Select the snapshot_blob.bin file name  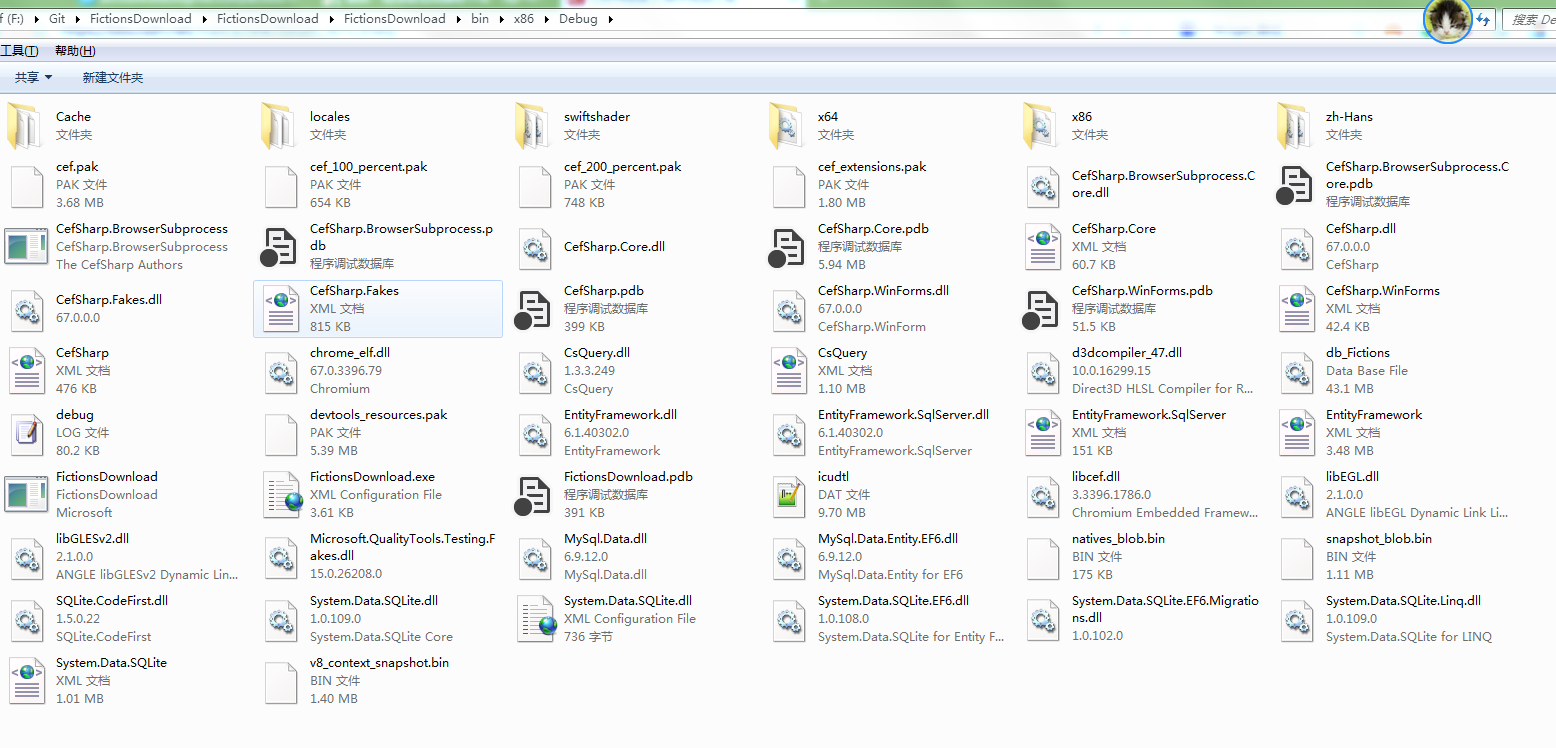(1379, 538)
